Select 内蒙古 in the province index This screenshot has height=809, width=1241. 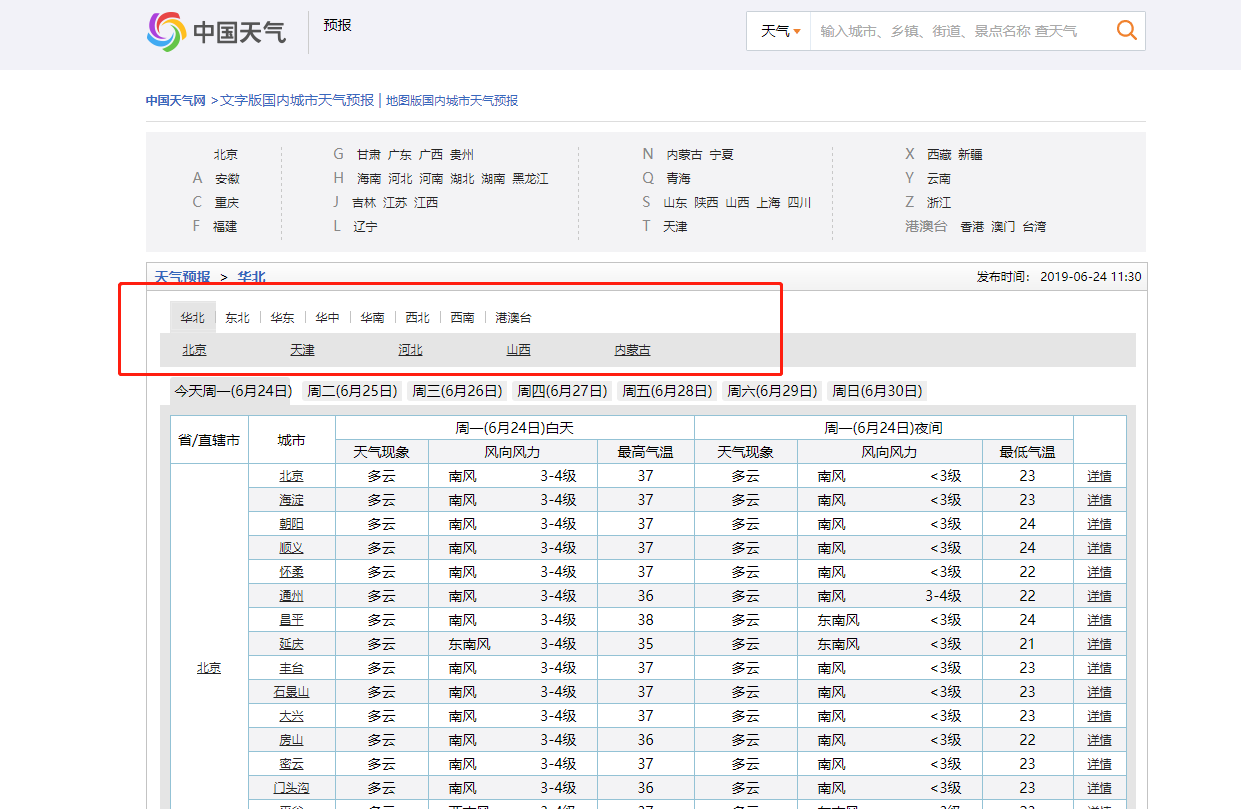[684, 155]
